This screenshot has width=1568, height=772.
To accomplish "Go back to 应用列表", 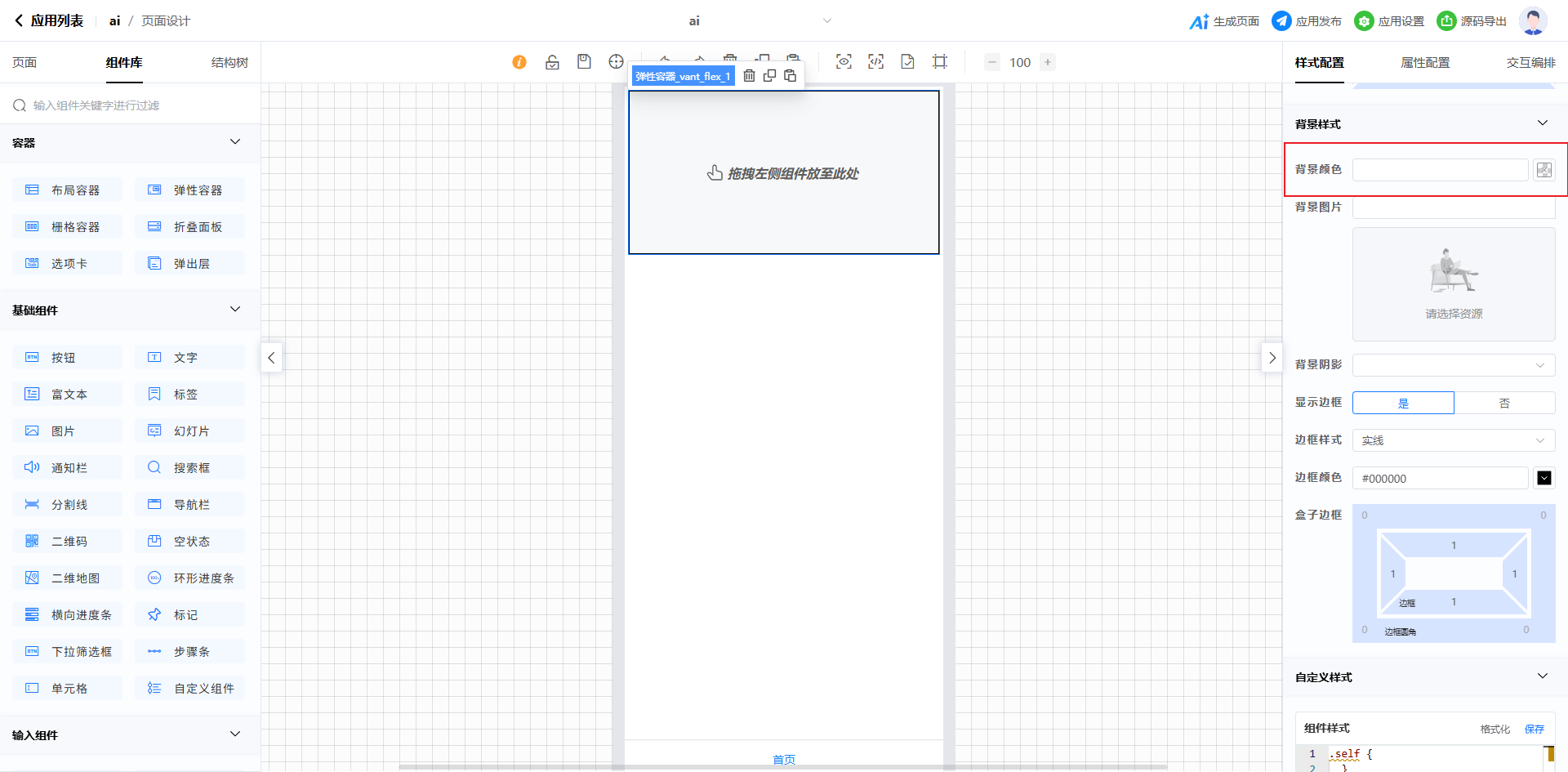I will pyautogui.click(x=49, y=21).
